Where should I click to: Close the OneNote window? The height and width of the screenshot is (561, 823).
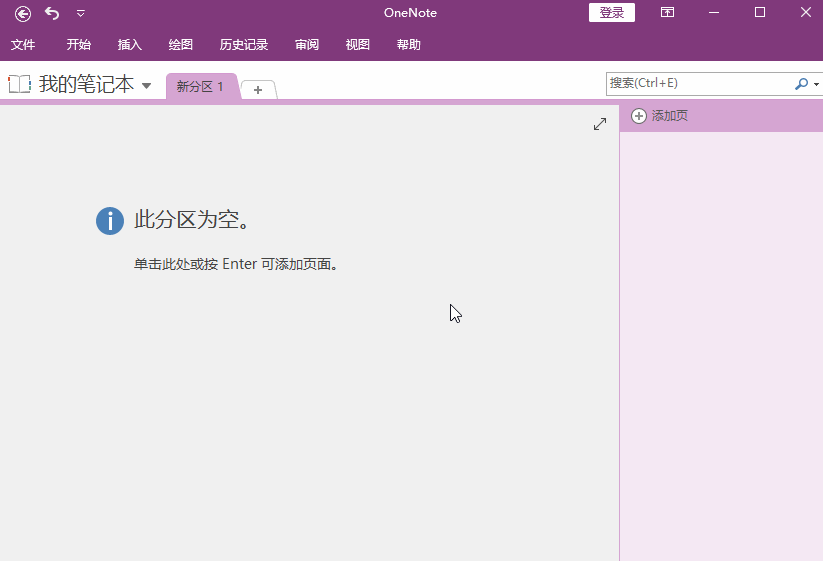coord(806,12)
